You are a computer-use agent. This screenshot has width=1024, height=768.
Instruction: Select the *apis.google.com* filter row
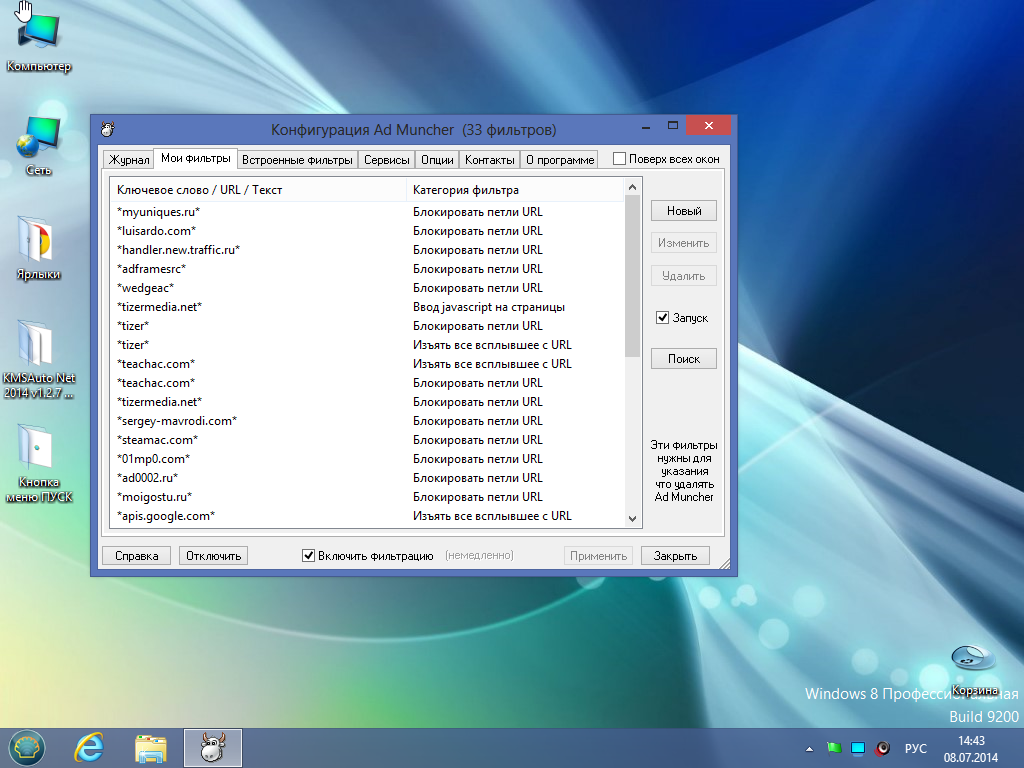point(368,515)
